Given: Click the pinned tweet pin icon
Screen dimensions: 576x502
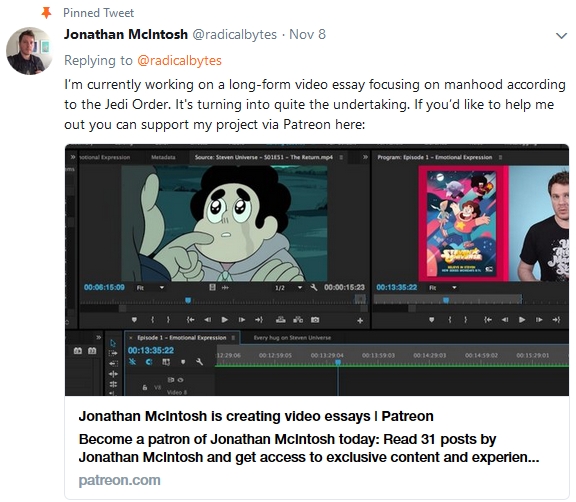Looking at the screenshot, I should tap(46, 12).
